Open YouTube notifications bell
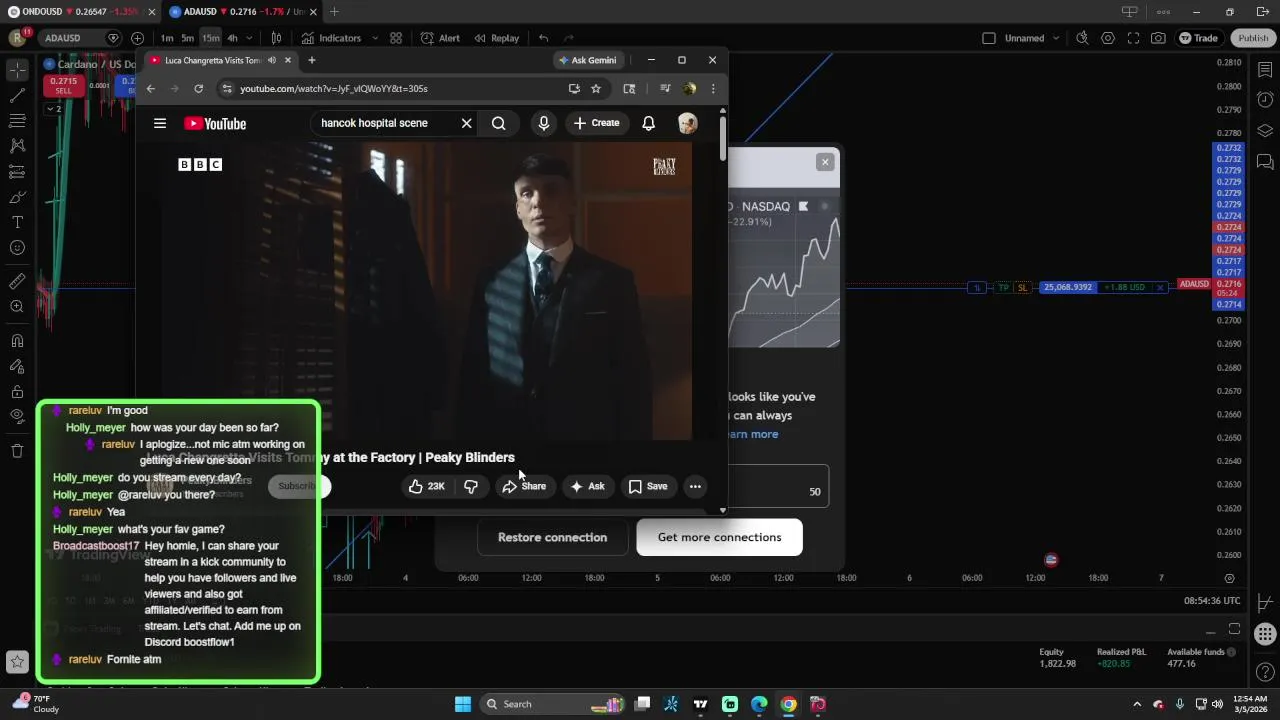This screenshot has height=720, width=1280. point(648,123)
